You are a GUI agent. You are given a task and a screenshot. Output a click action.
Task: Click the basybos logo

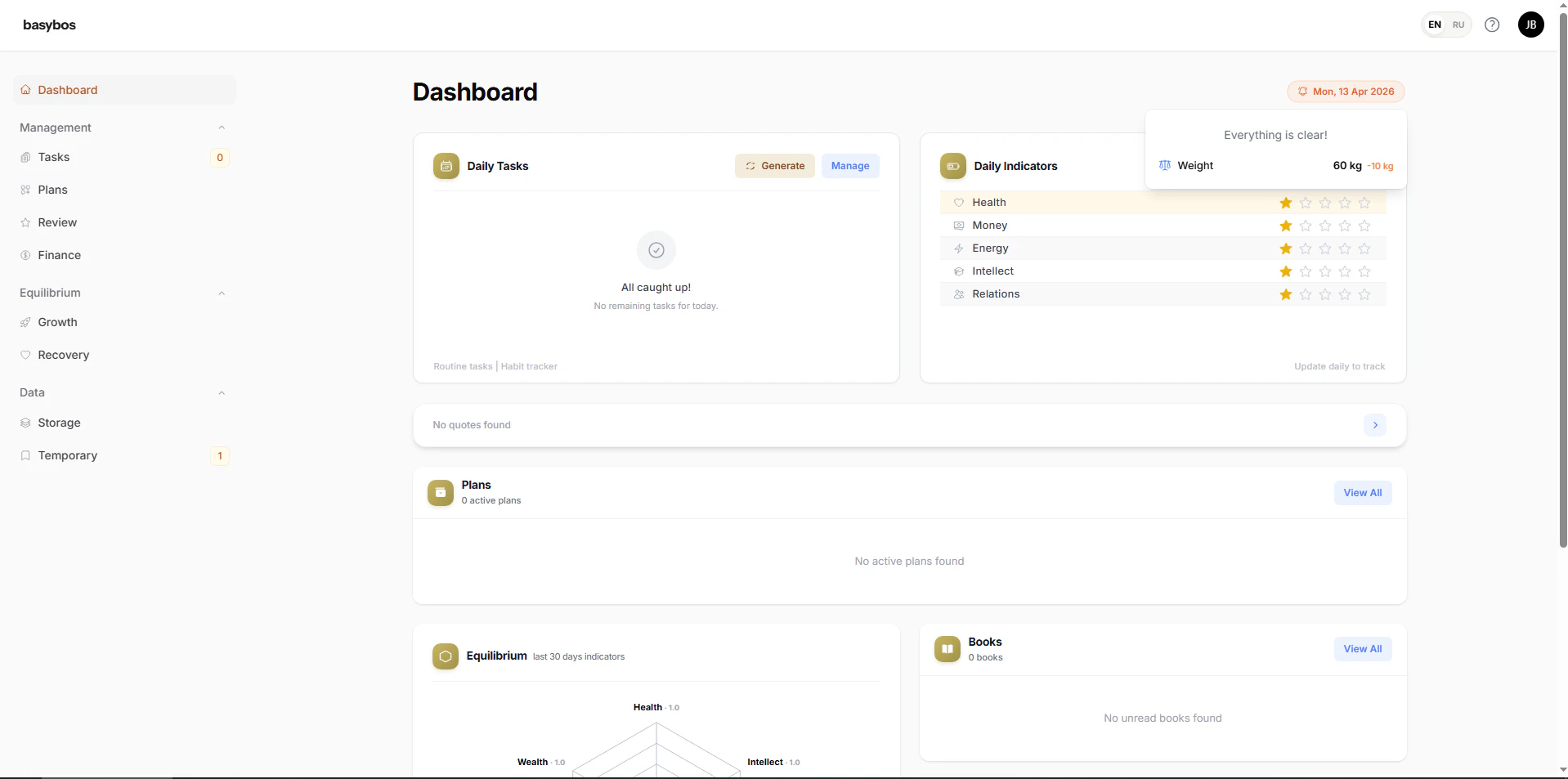pos(49,25)
